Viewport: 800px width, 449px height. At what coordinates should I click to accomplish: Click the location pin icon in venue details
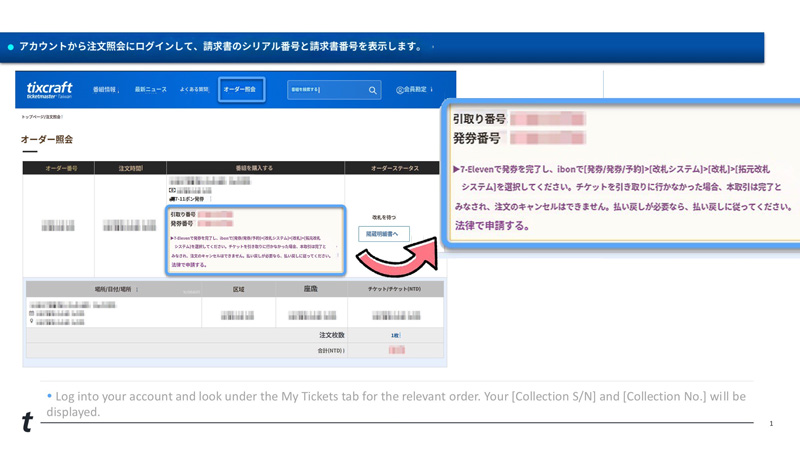[32, 321]
